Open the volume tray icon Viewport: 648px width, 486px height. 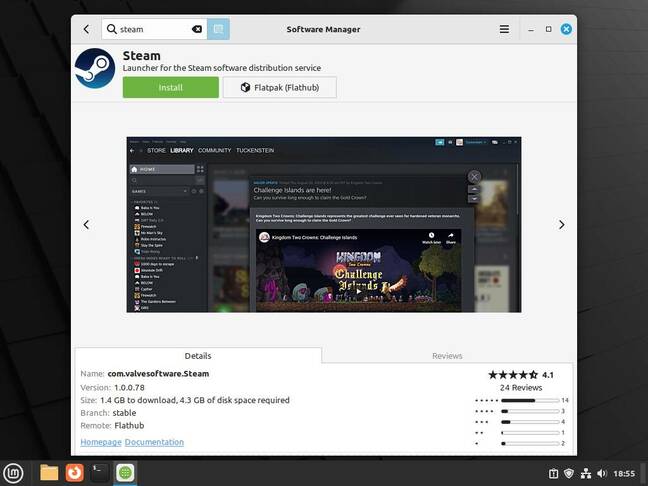tap(602, 474)
